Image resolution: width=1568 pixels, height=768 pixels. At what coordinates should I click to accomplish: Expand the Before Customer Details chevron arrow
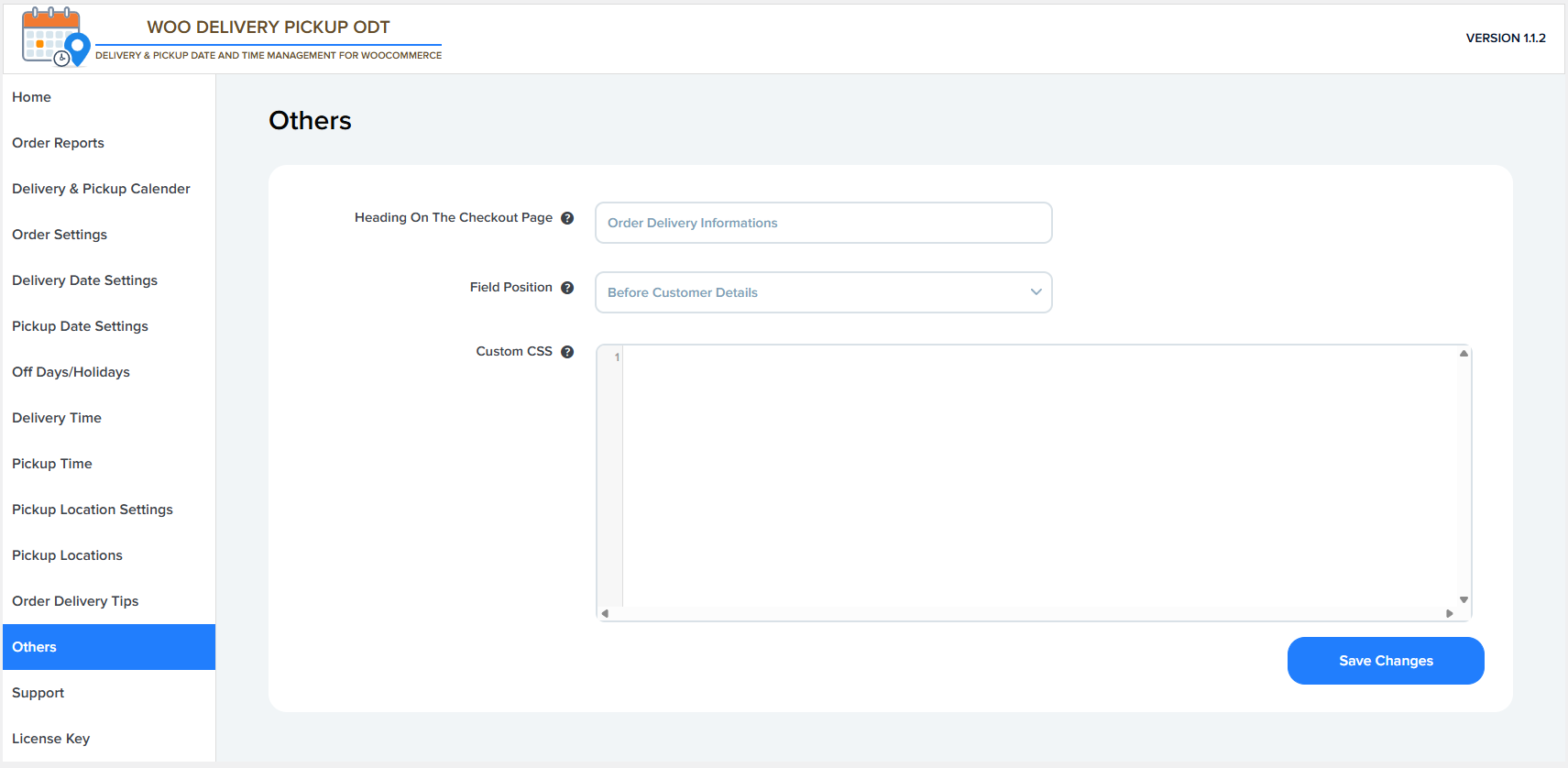click(x=1036, y=292)
